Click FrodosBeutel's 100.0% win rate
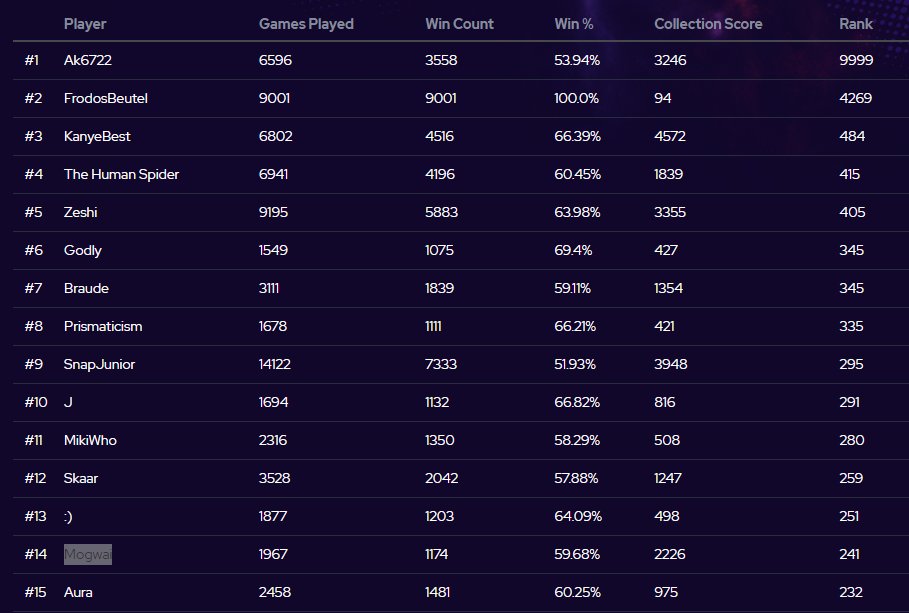 (576, 98)
